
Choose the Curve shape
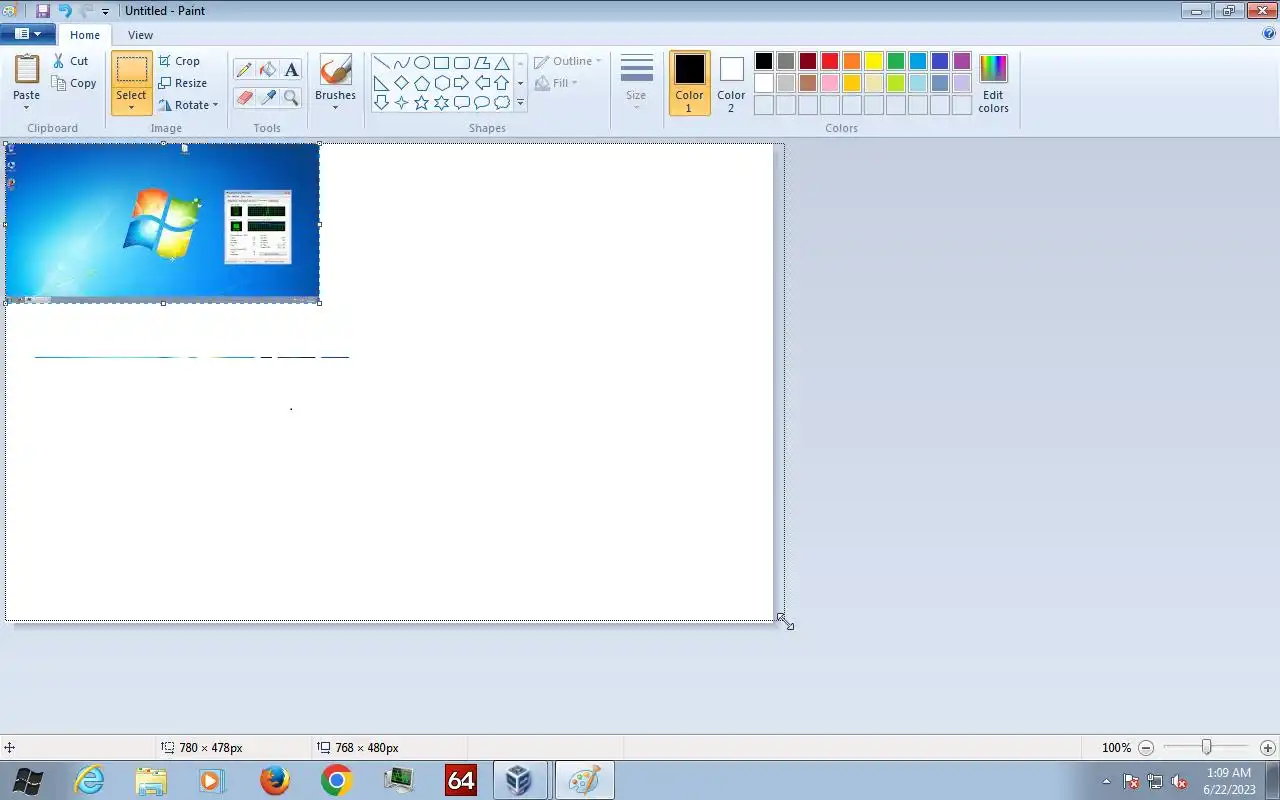[x=401, y=63]
